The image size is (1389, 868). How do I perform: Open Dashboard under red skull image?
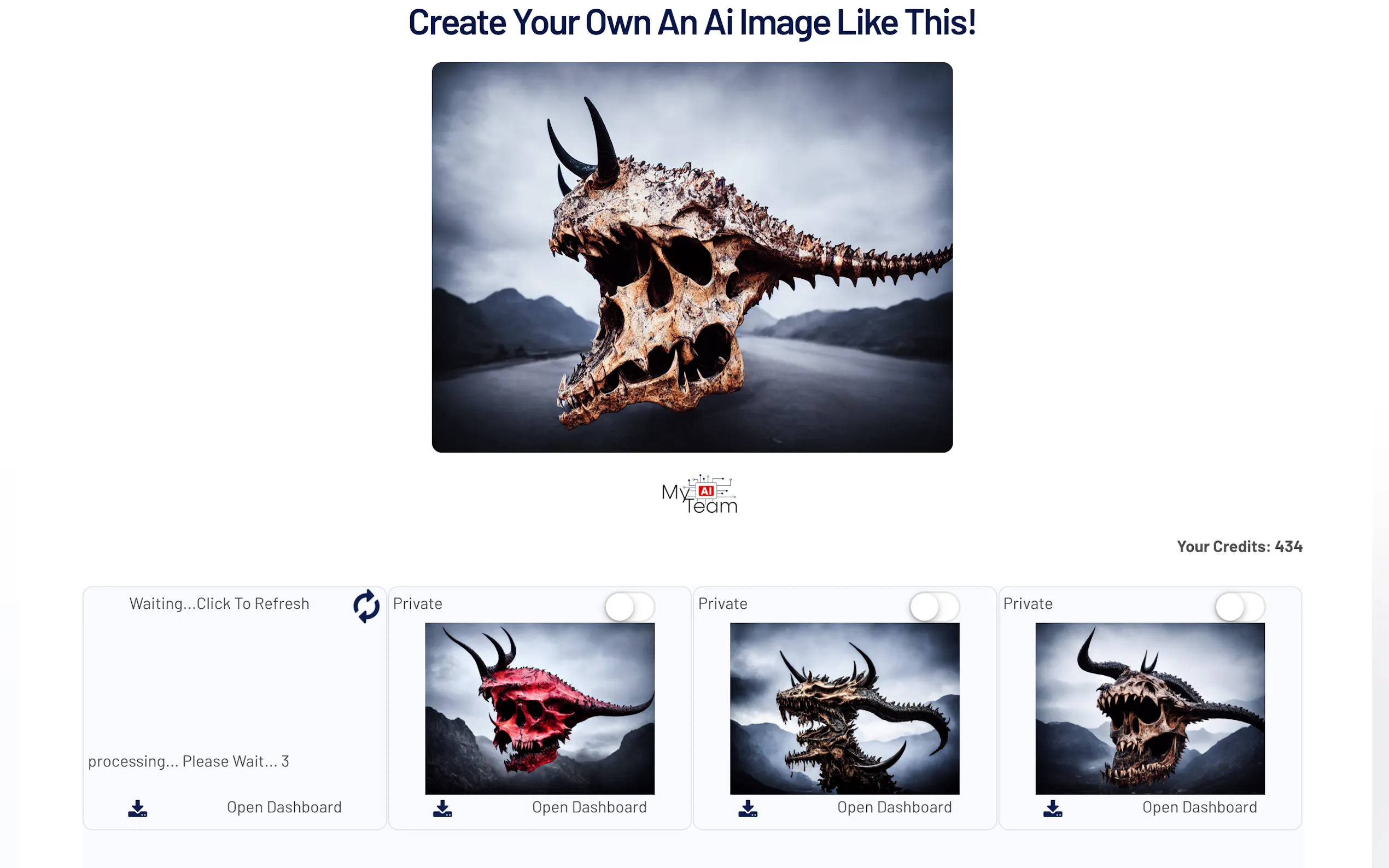[589, 807]
